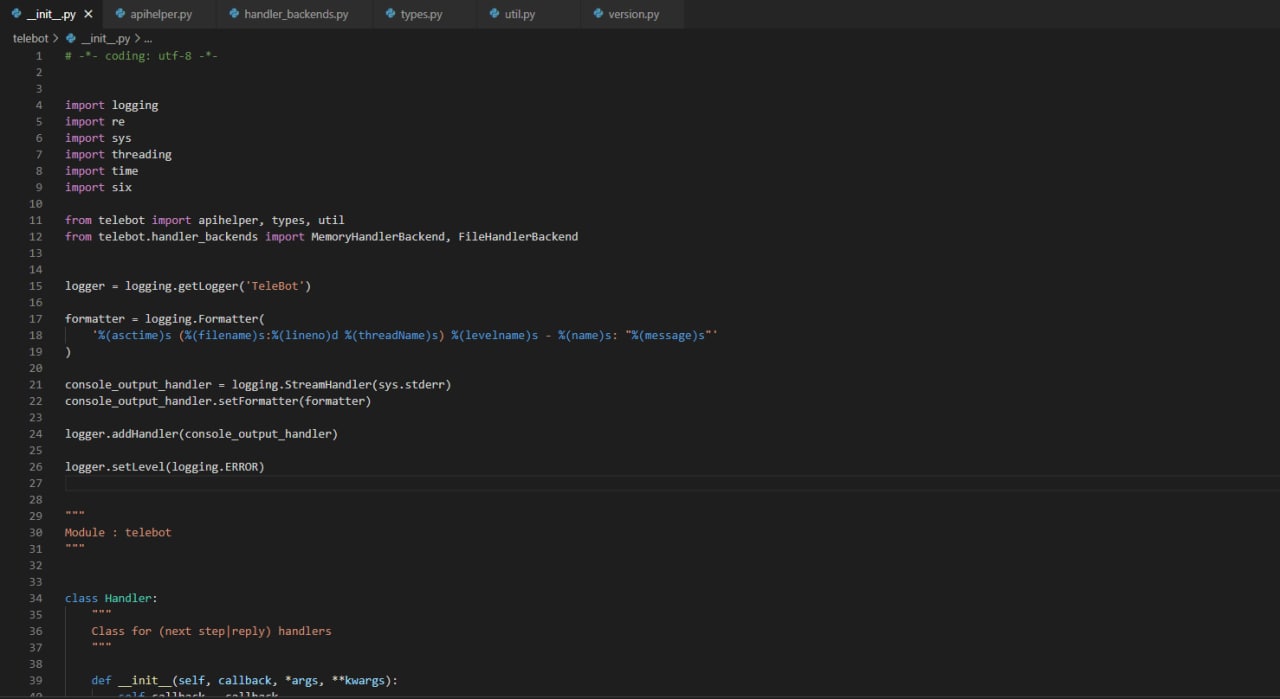This screenshot has height=699, width=1280.
Task: Click 'FileHandlerBackend' in the import line
Action: 518,236
